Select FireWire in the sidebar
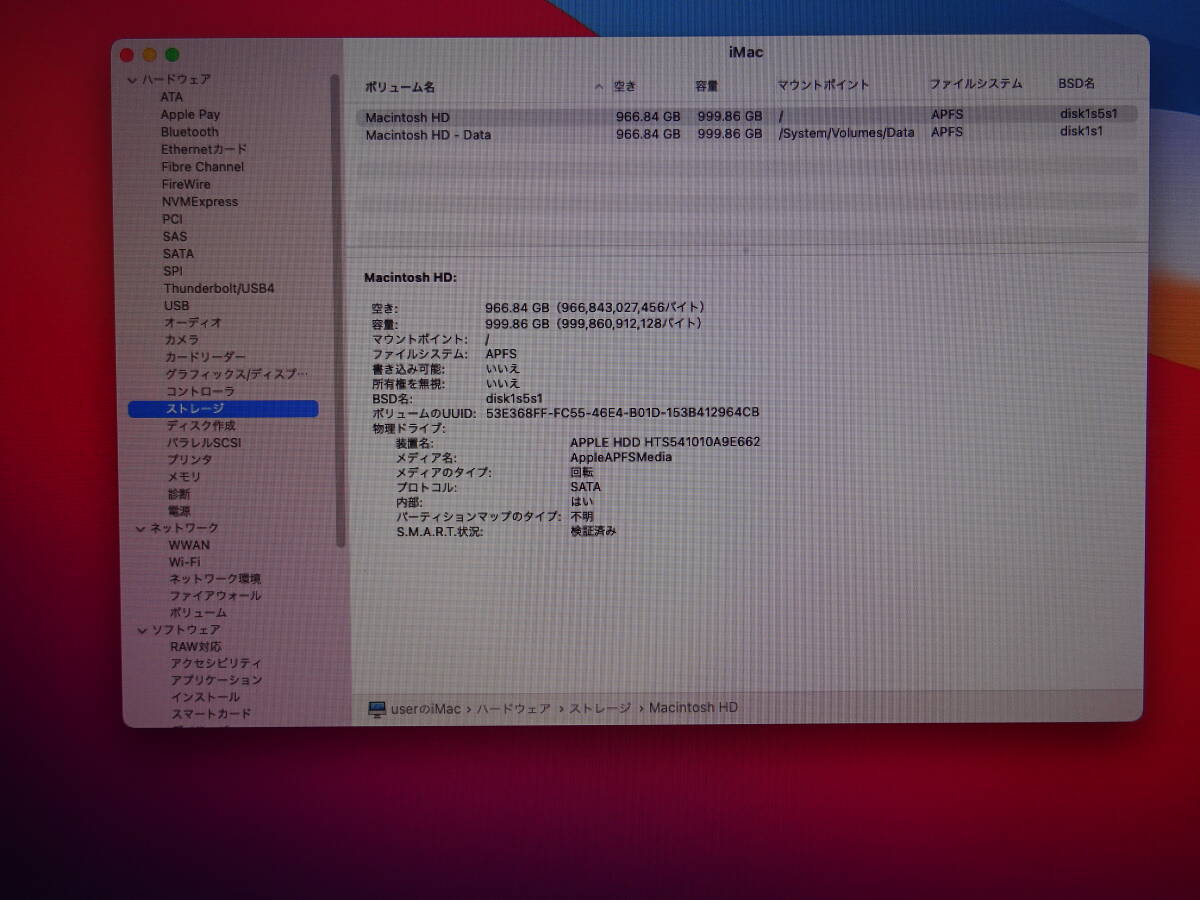Image resolution: width=1200 pixels, height=900 pixels. point(186,184)
